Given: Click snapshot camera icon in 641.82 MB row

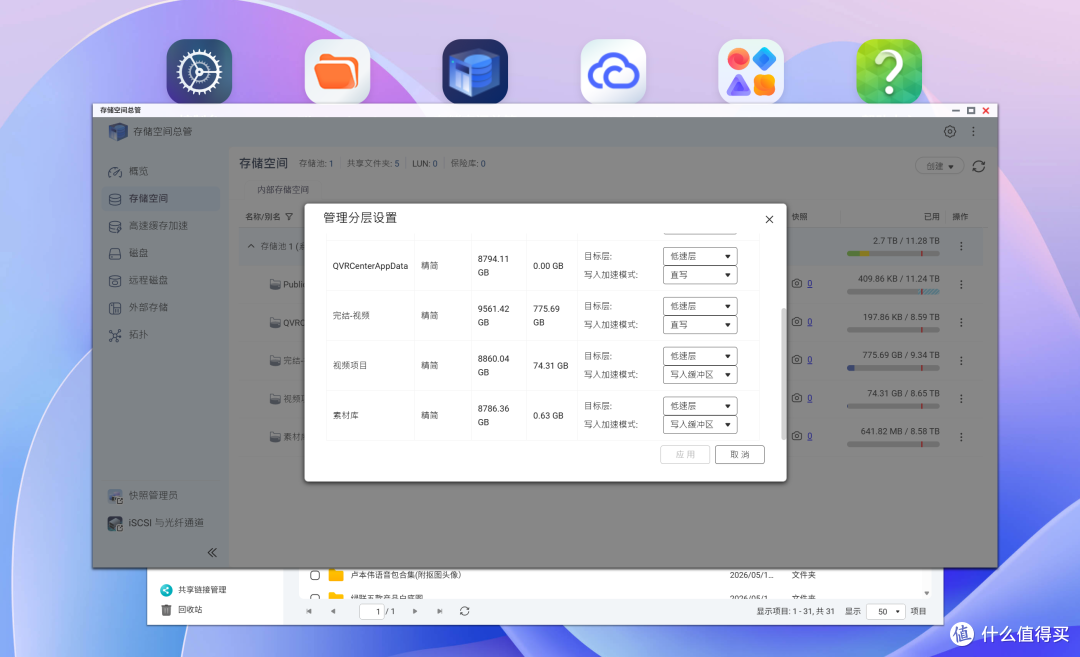Looking at the screenshot, I should click(797, 436).
